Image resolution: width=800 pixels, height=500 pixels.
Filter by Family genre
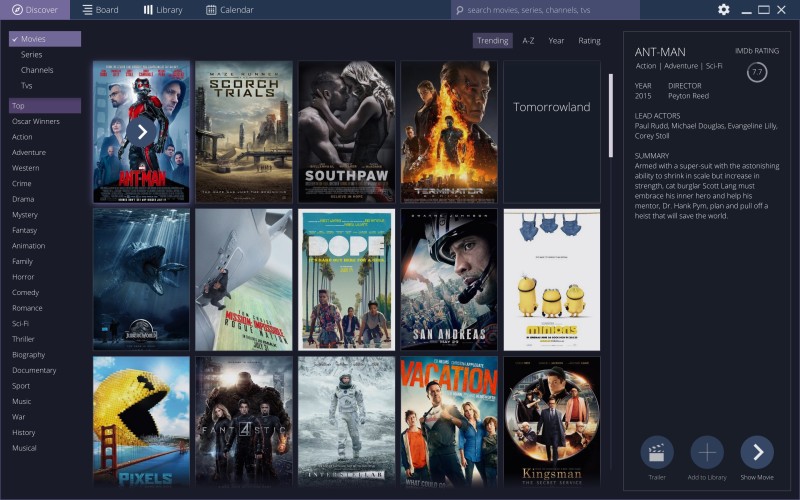point(22,261)
